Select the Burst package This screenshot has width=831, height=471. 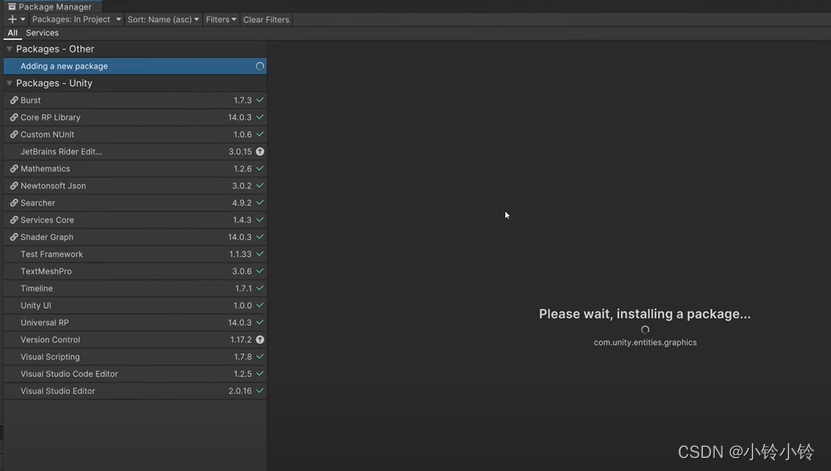click(135, 100)
